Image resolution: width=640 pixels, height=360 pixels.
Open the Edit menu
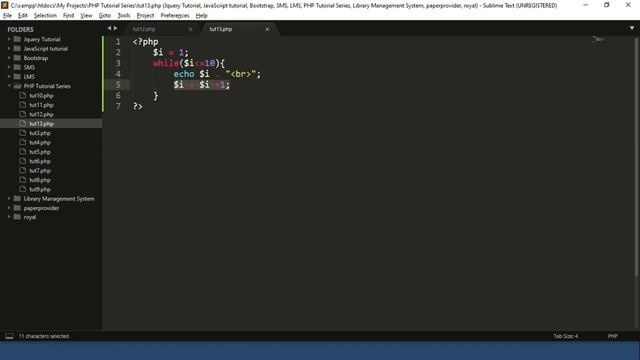pos(22,16)
